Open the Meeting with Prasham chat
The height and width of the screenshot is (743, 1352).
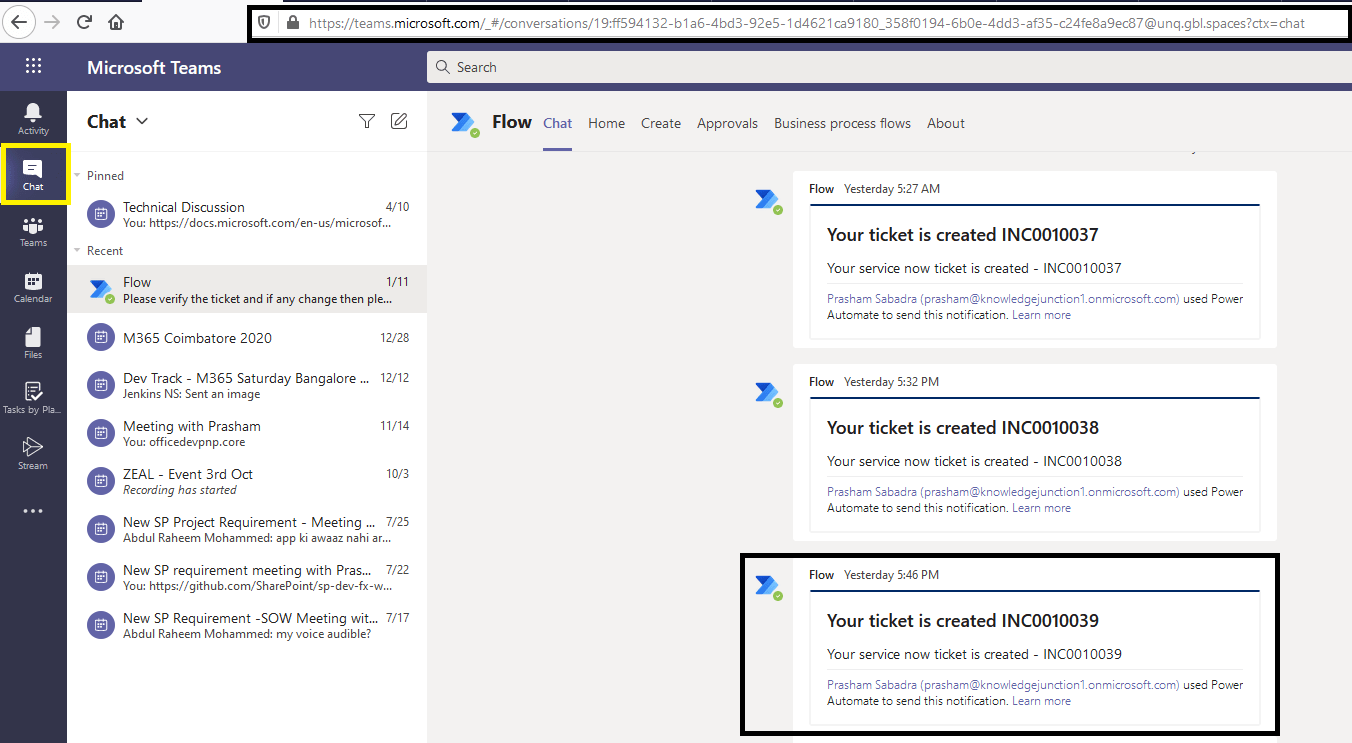[247, 434]
